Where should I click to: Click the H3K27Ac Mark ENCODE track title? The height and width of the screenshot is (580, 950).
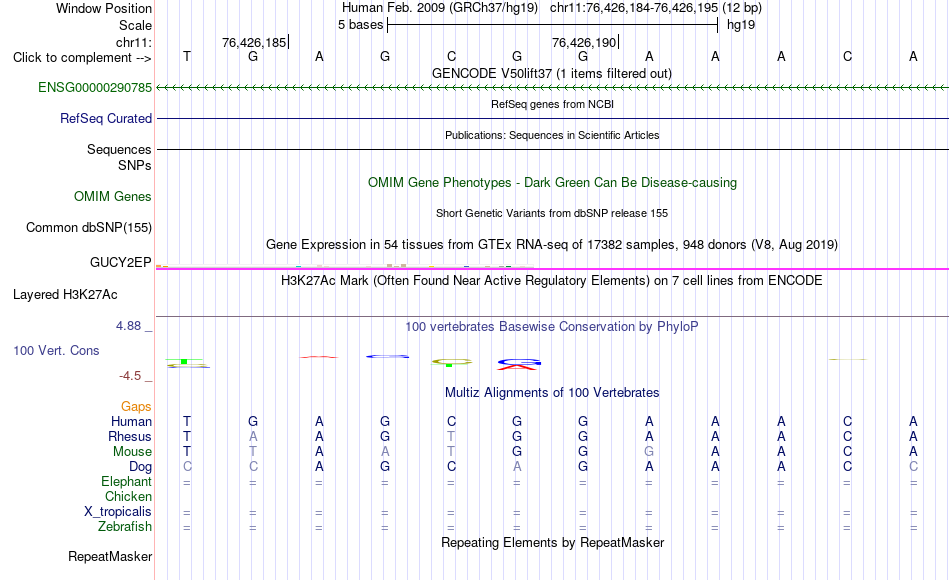pos(552,281)
